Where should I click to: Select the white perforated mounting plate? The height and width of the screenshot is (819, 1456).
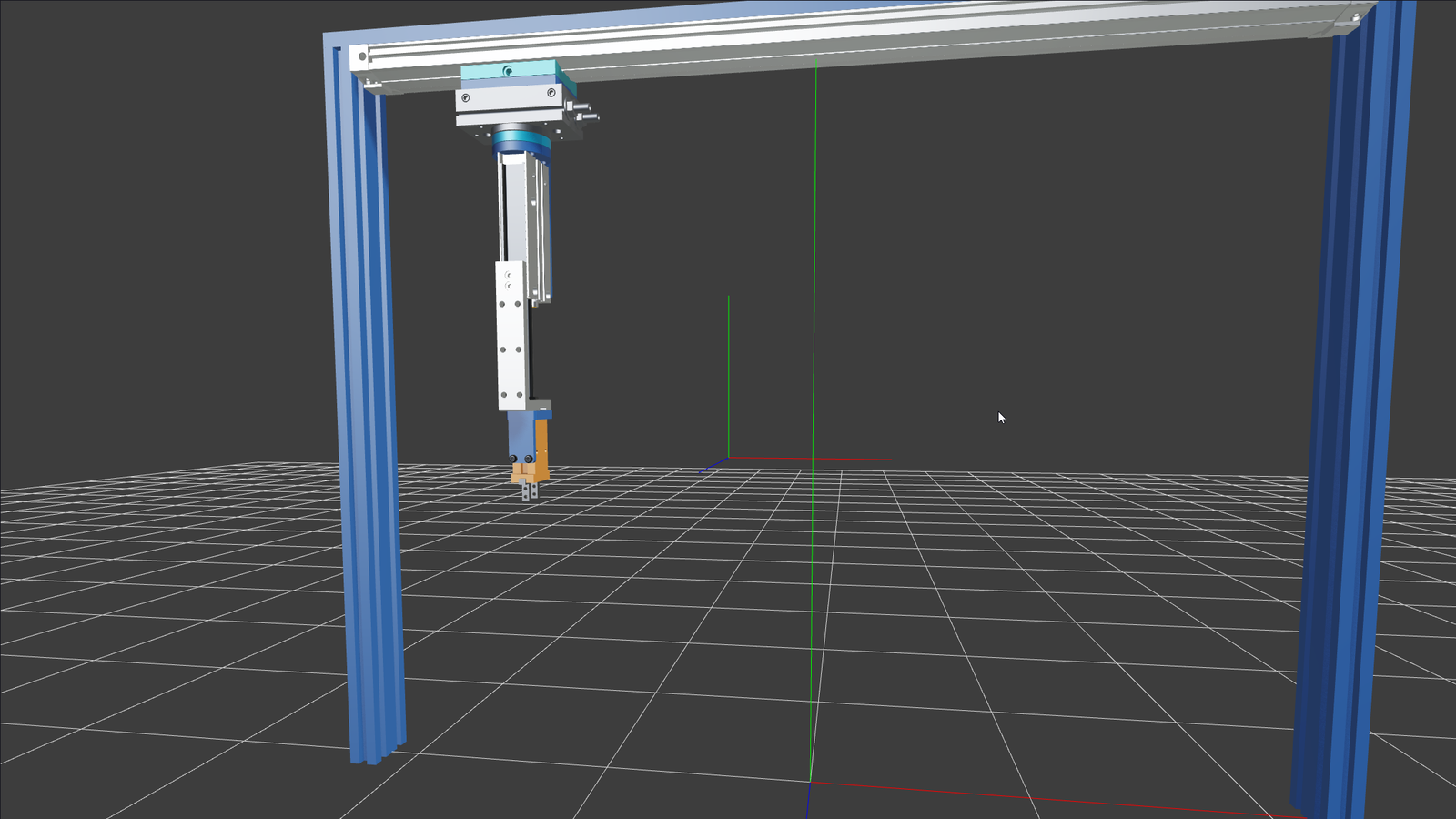(x=511, y=335)
